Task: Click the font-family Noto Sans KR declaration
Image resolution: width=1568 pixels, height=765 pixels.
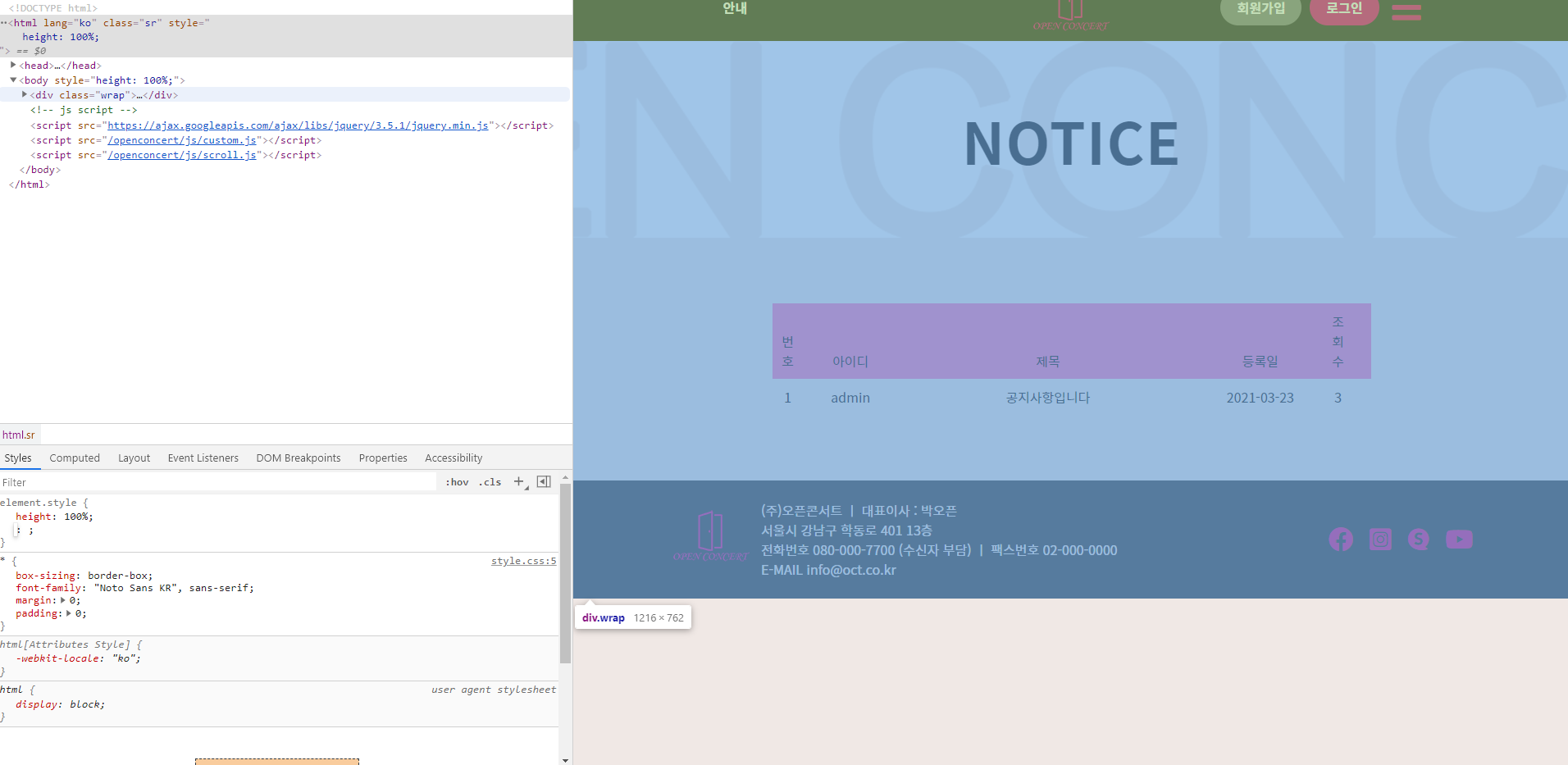Action: point(134,588)
